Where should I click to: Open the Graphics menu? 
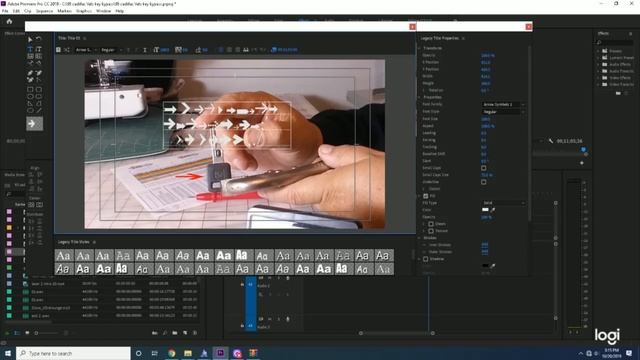pos(84,11)
